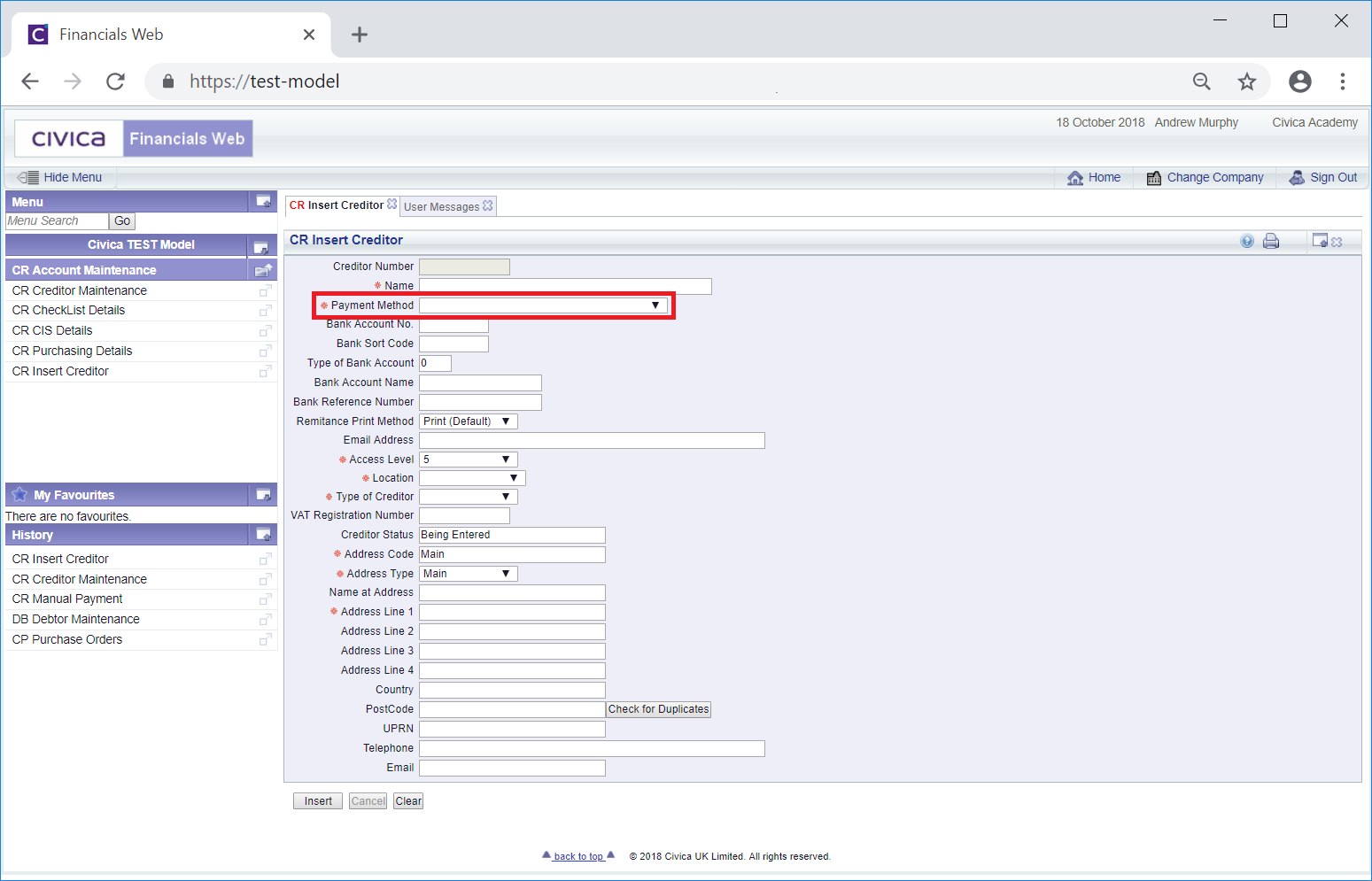Click the browser reload button
Screen dimensions: 1372x881
(x=115, y=81)
